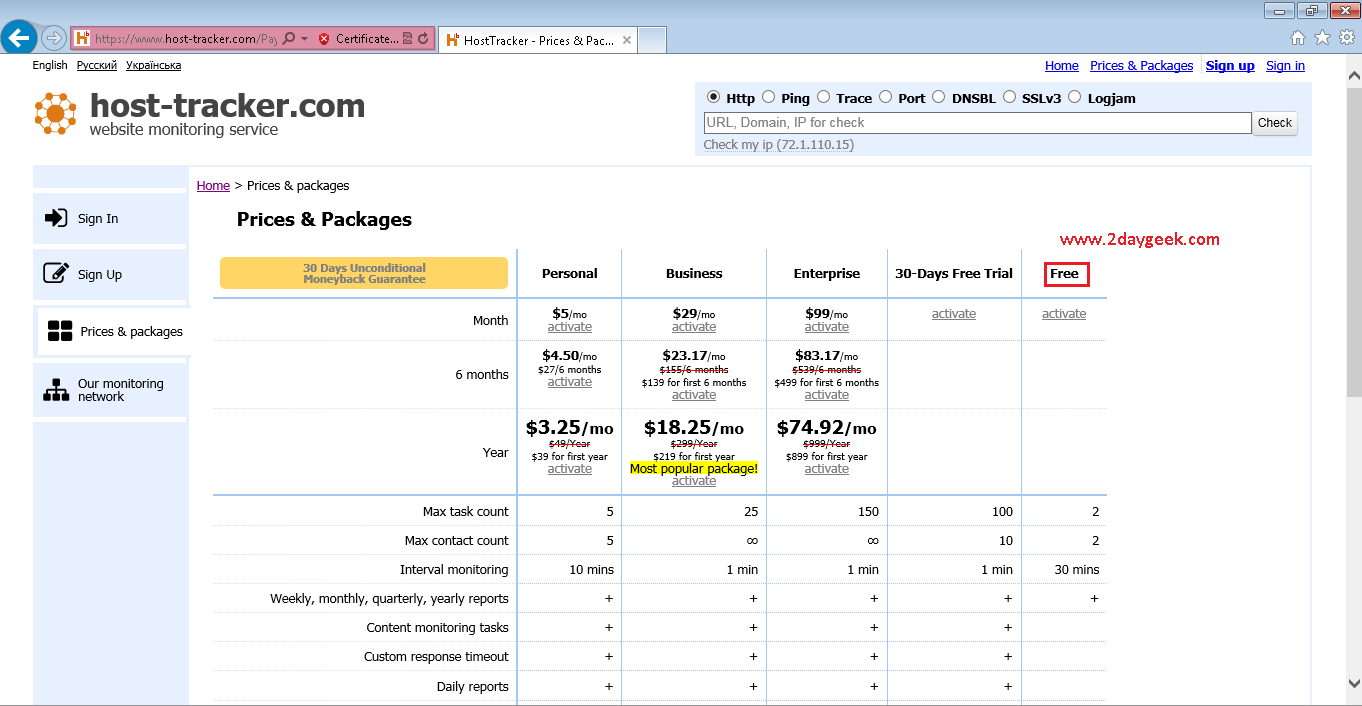The width and height of the screenshot is (1362, 706).
Task: Activate the Personal 6 months plan
Action: [570, 382]
